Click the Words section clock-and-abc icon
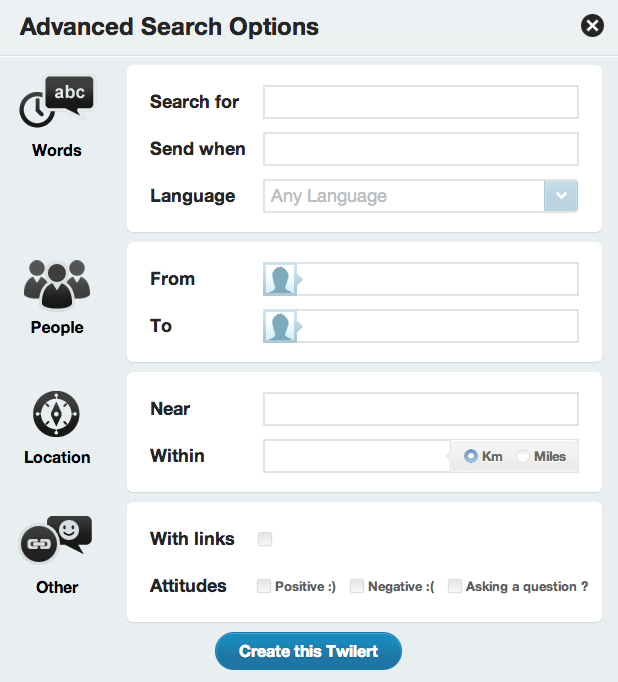Viewport: 618px width, 682px height. (x=56, y=101)
